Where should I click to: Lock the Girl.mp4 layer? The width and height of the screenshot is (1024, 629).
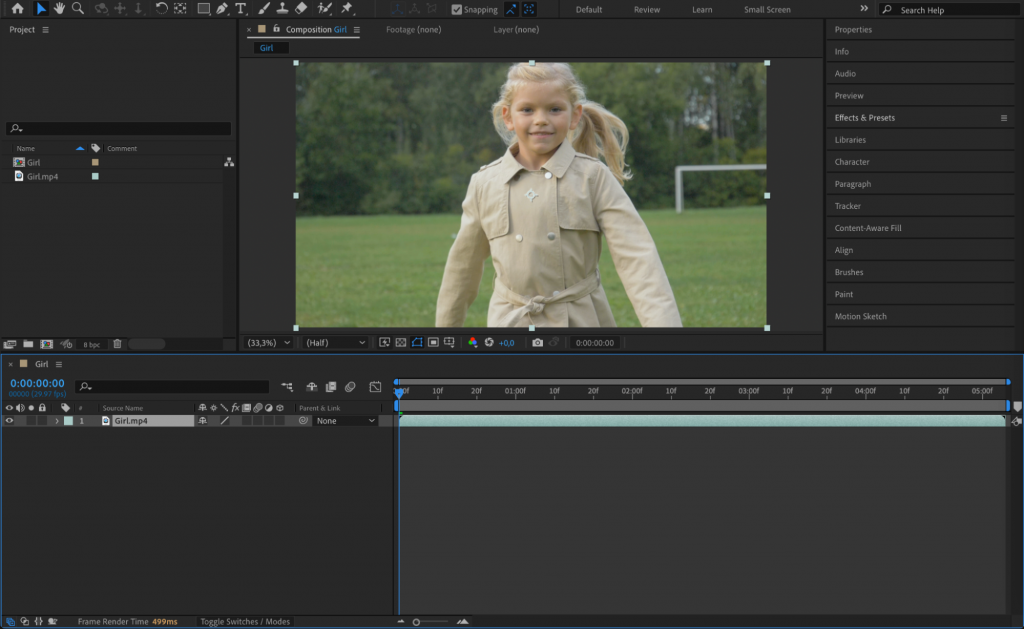click(42, 420)
